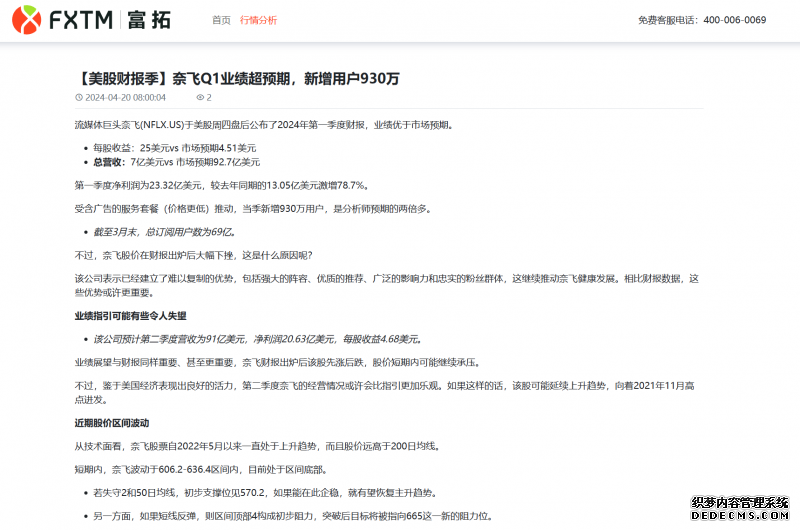Open the 行情分析 menu item
This screenshot has height=530, width=800.
(258, 20)
